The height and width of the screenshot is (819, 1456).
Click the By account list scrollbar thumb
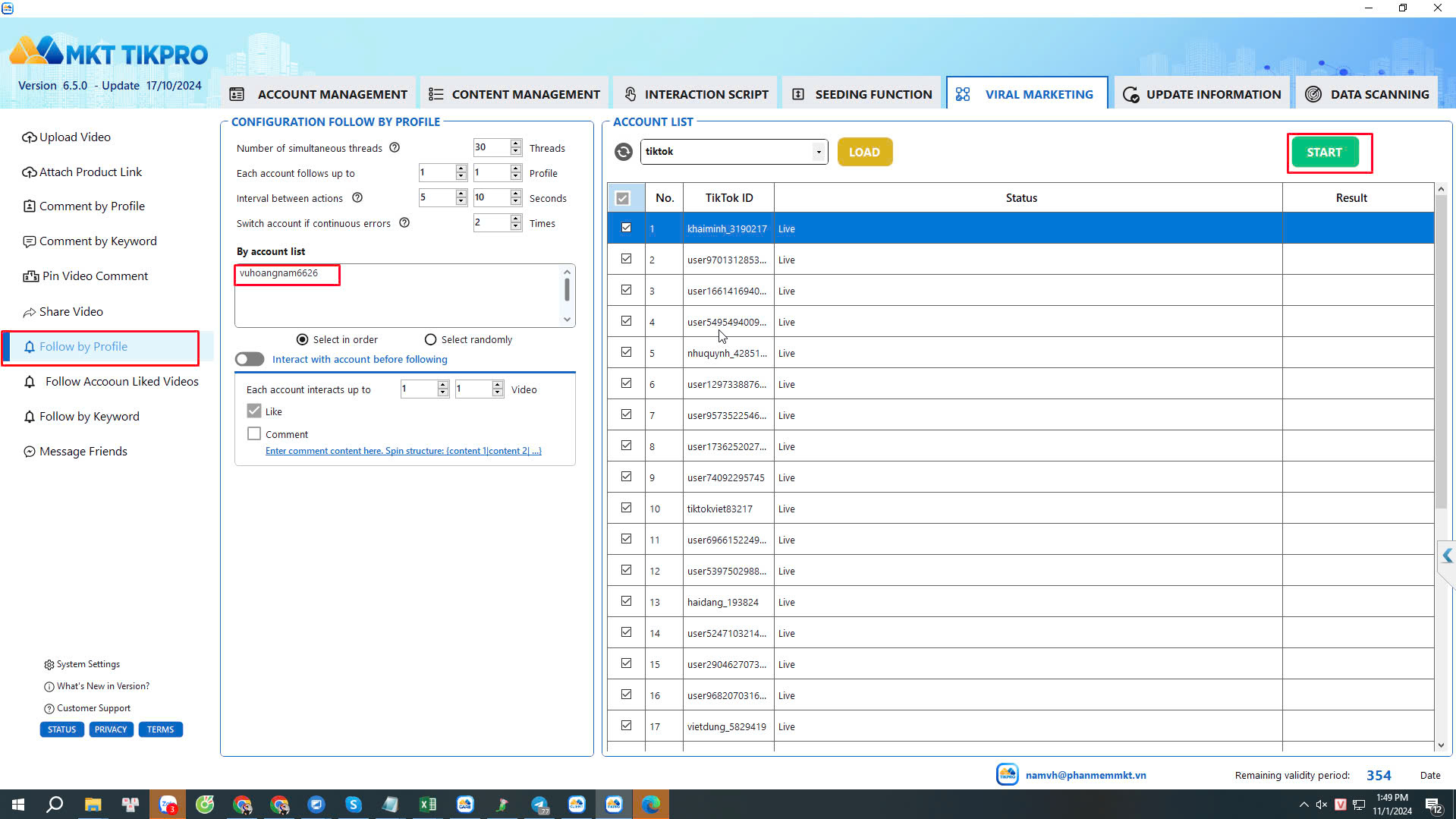[567, 289]
